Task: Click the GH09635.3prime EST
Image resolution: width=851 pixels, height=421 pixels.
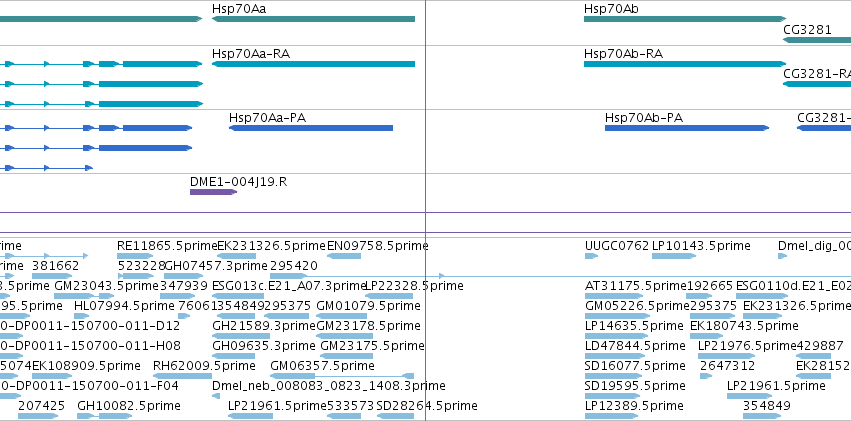Action: click(233, 356)
